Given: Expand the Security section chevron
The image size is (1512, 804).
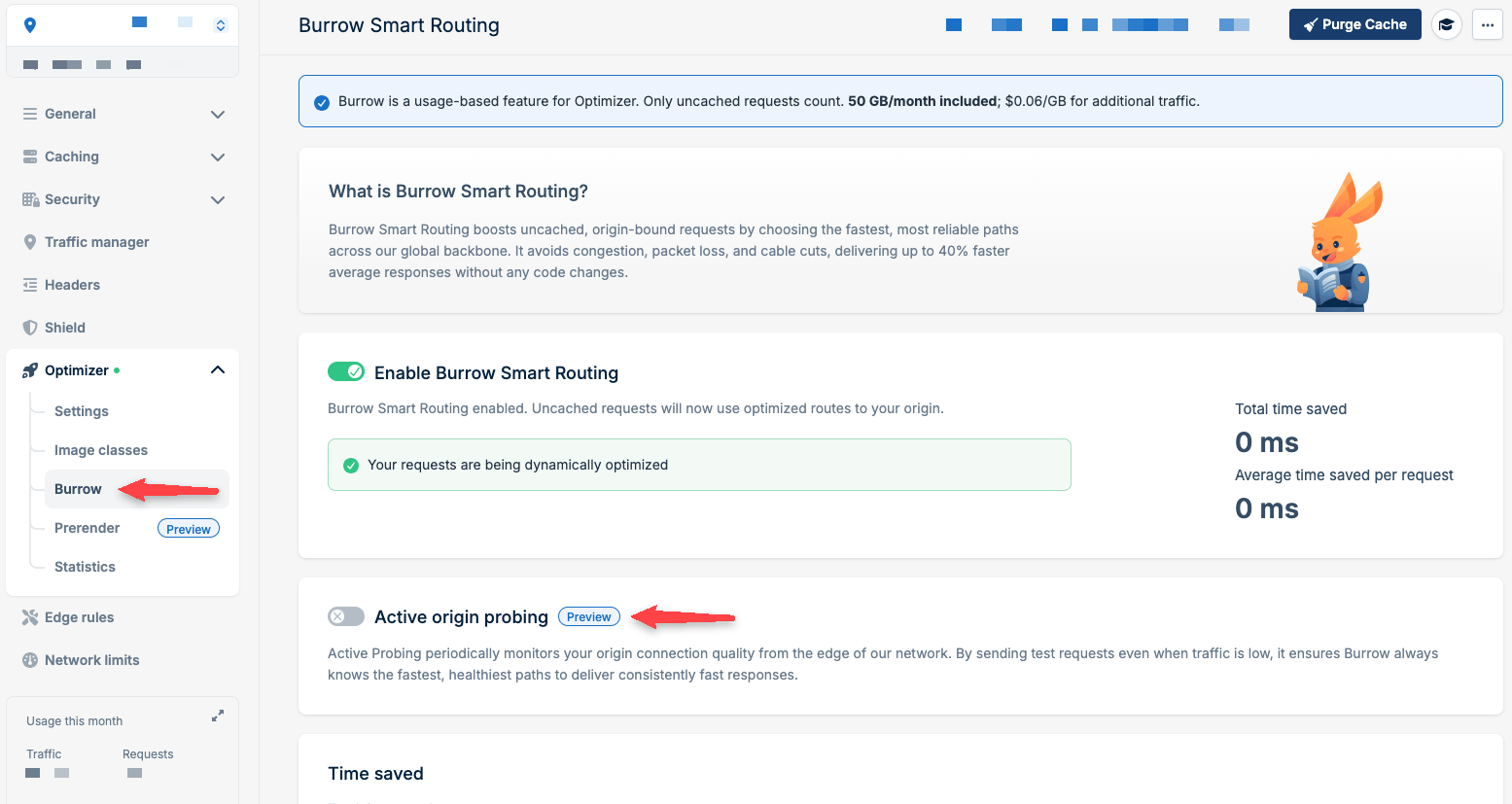Looking at the screenshot, I should (x=218, y=199).
